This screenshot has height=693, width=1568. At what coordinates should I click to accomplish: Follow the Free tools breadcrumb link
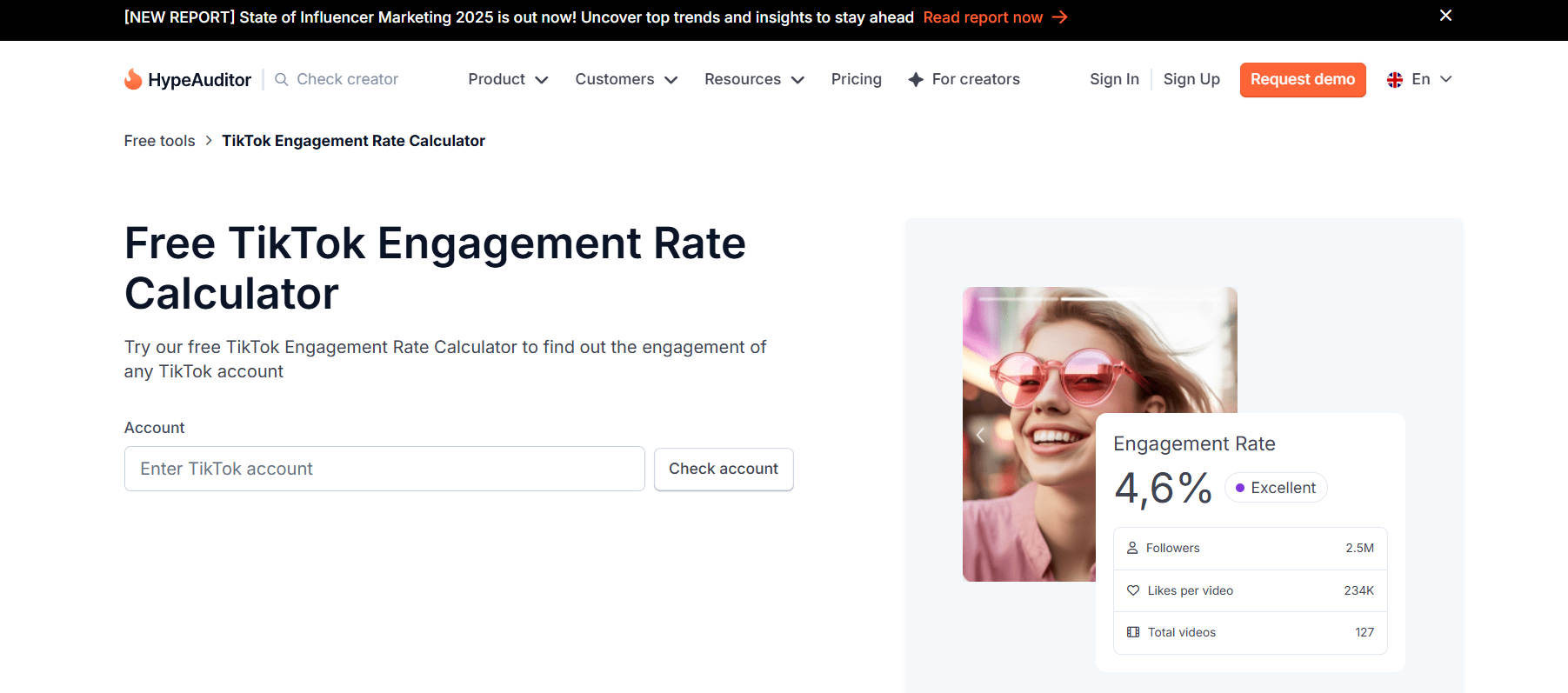tap(159, 141)
